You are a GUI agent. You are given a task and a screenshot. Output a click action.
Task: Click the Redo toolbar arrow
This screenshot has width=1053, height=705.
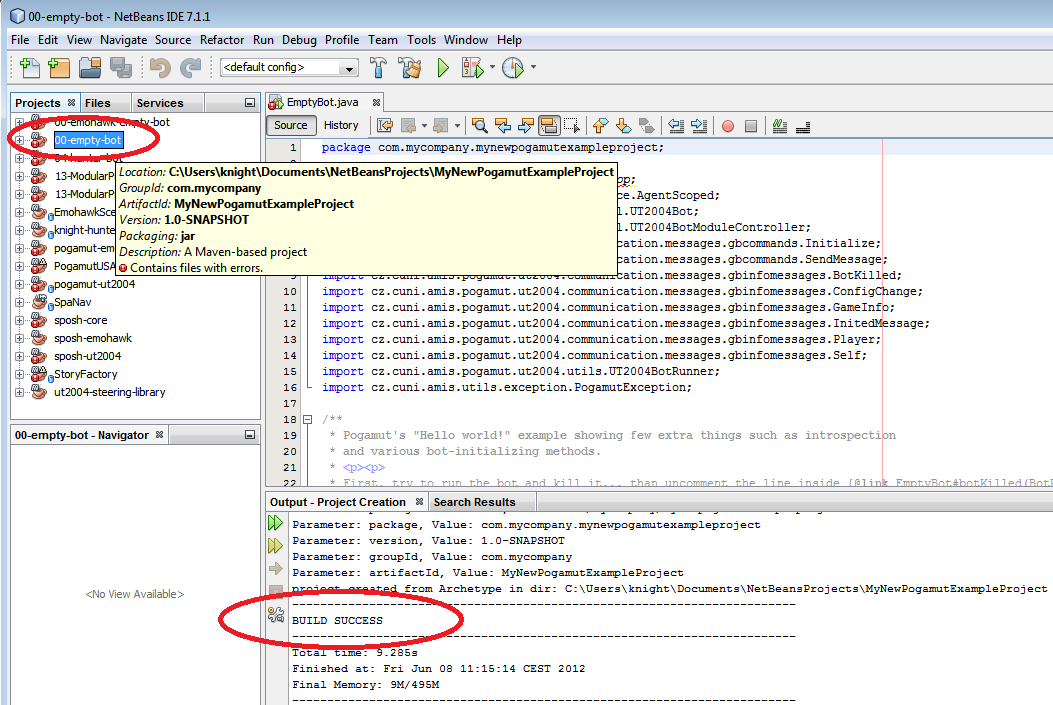[191, 67]
